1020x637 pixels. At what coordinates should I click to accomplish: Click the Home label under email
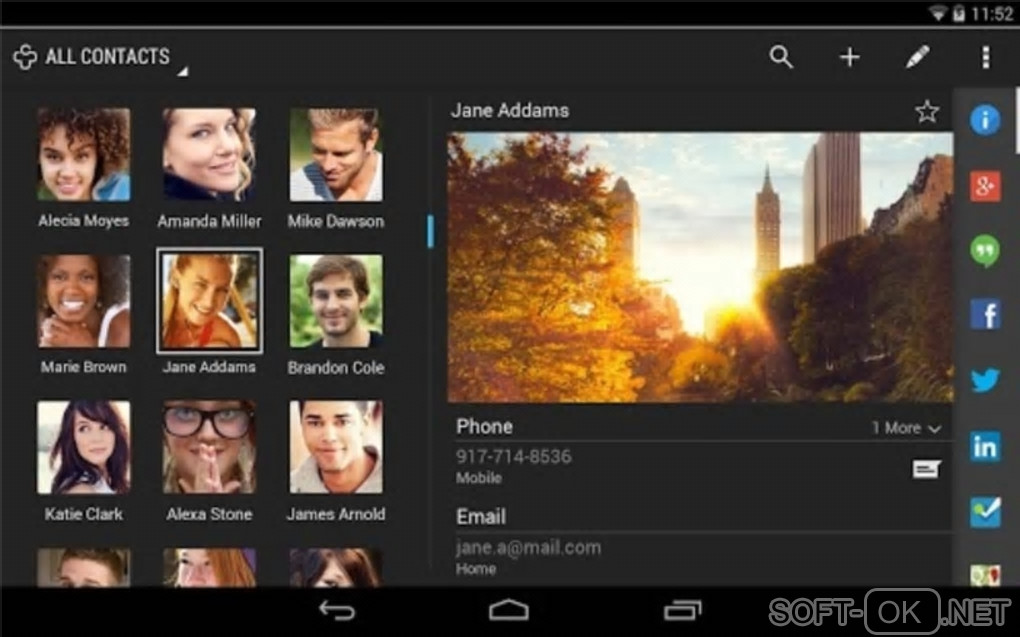476,569
